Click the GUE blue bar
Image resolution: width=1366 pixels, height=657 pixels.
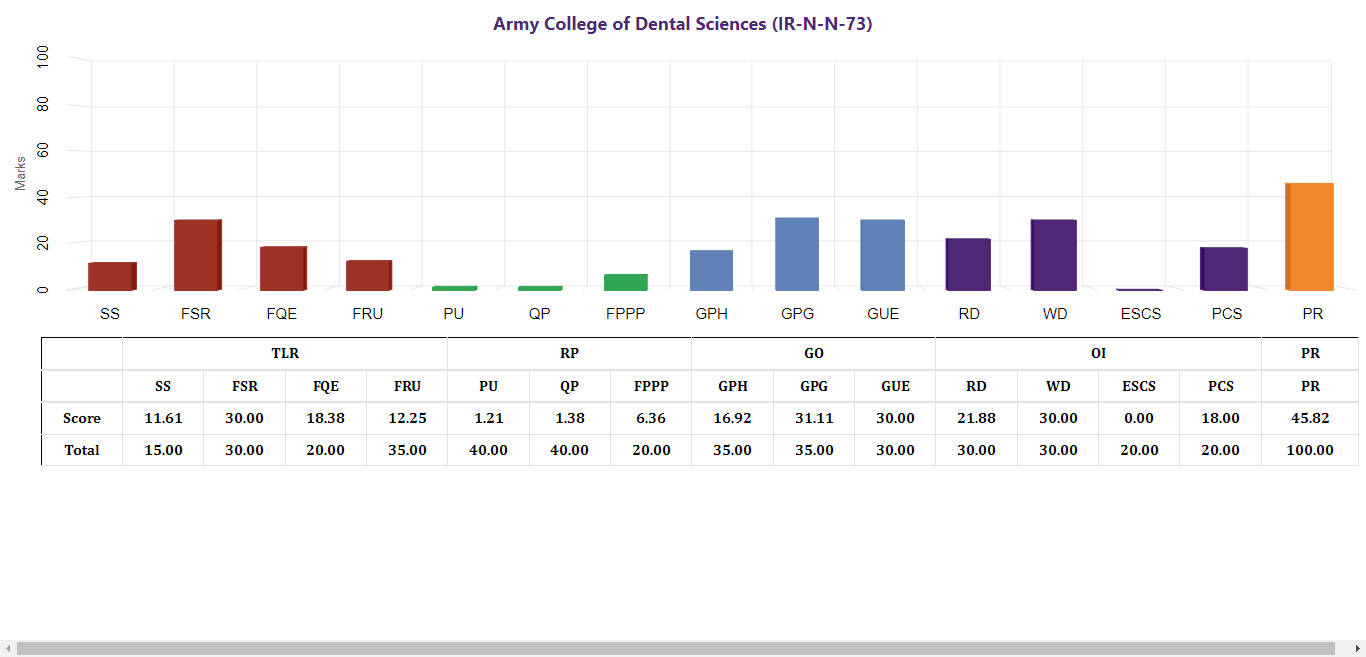(882, 255)
